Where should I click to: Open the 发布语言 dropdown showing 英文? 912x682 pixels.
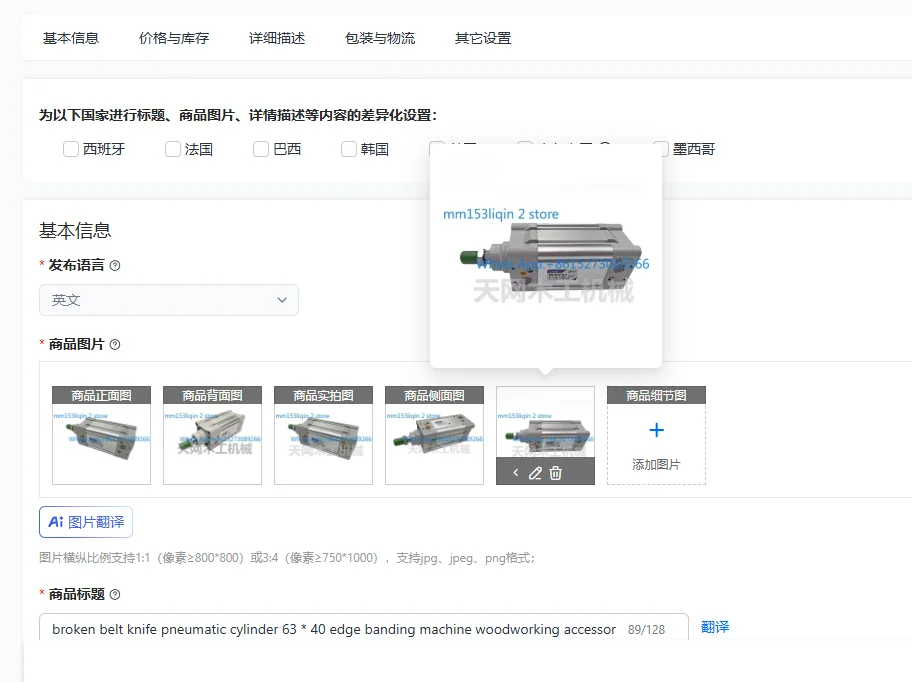[x=169, y=300]
